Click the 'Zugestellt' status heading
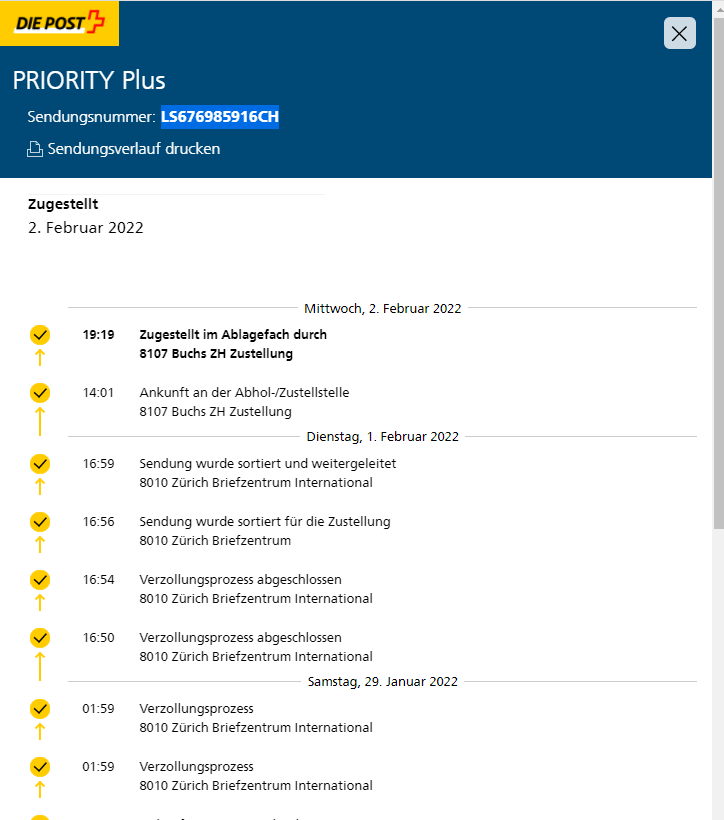 63,204
